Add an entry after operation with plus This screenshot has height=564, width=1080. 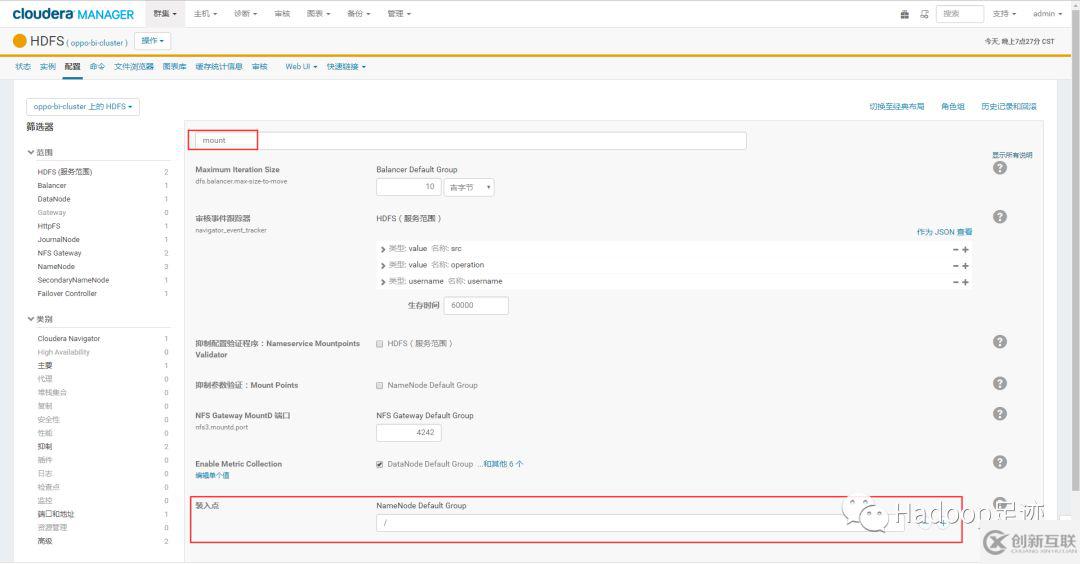(x=966, y=266)
